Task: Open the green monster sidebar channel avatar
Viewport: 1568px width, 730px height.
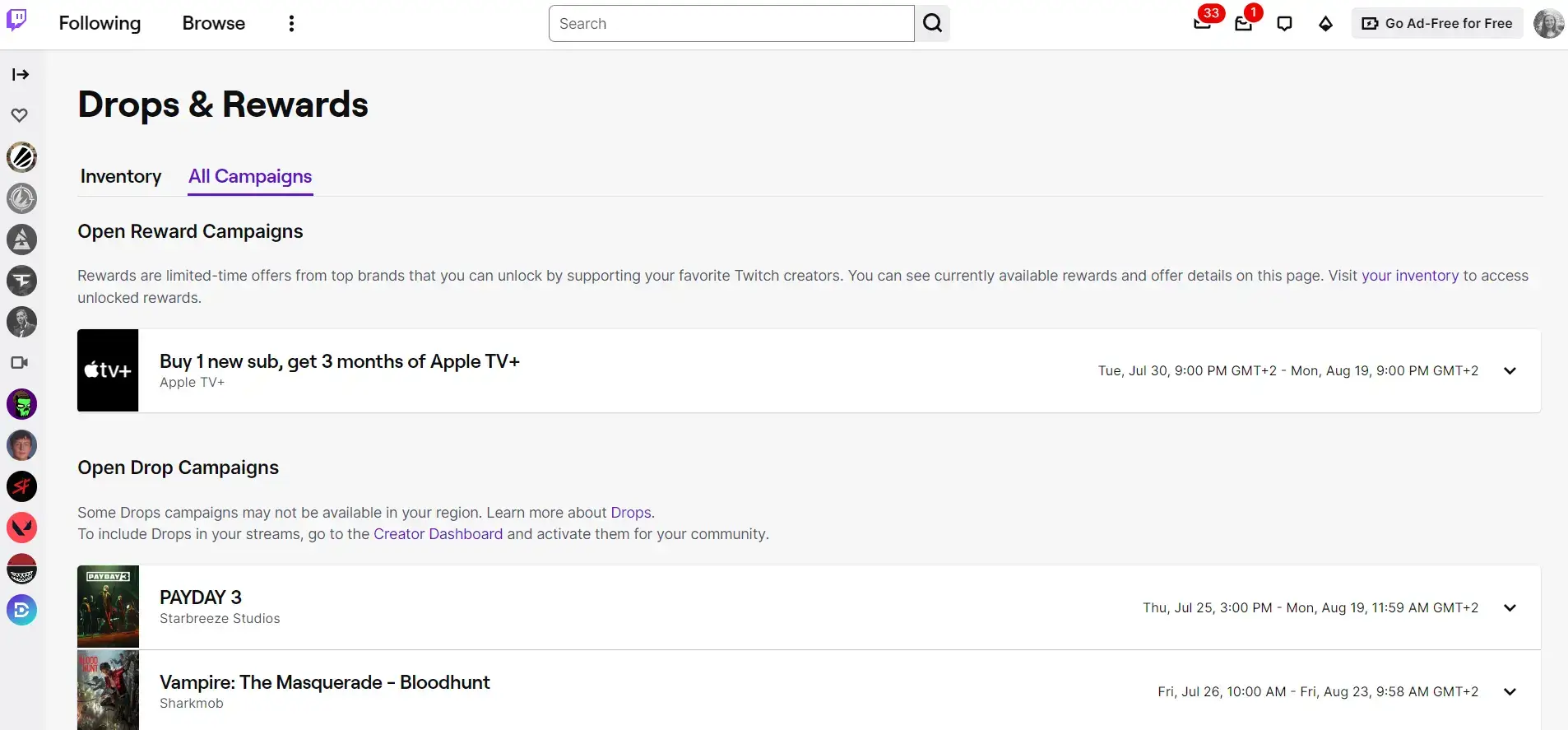Action: click(22, 404)
